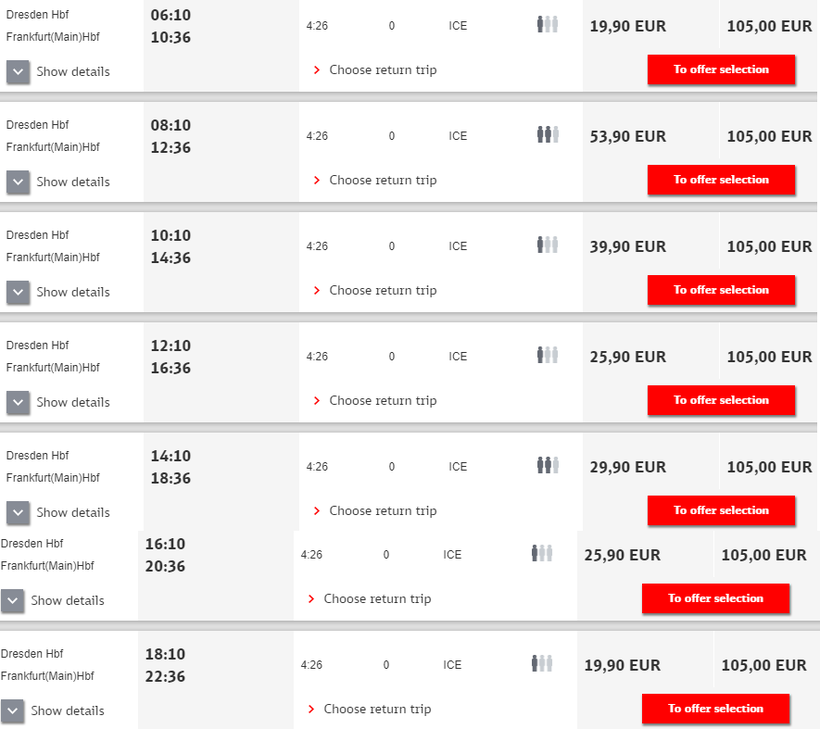
Task: Click occupancy icon for 12:10 departure
Action: (547, 355)
